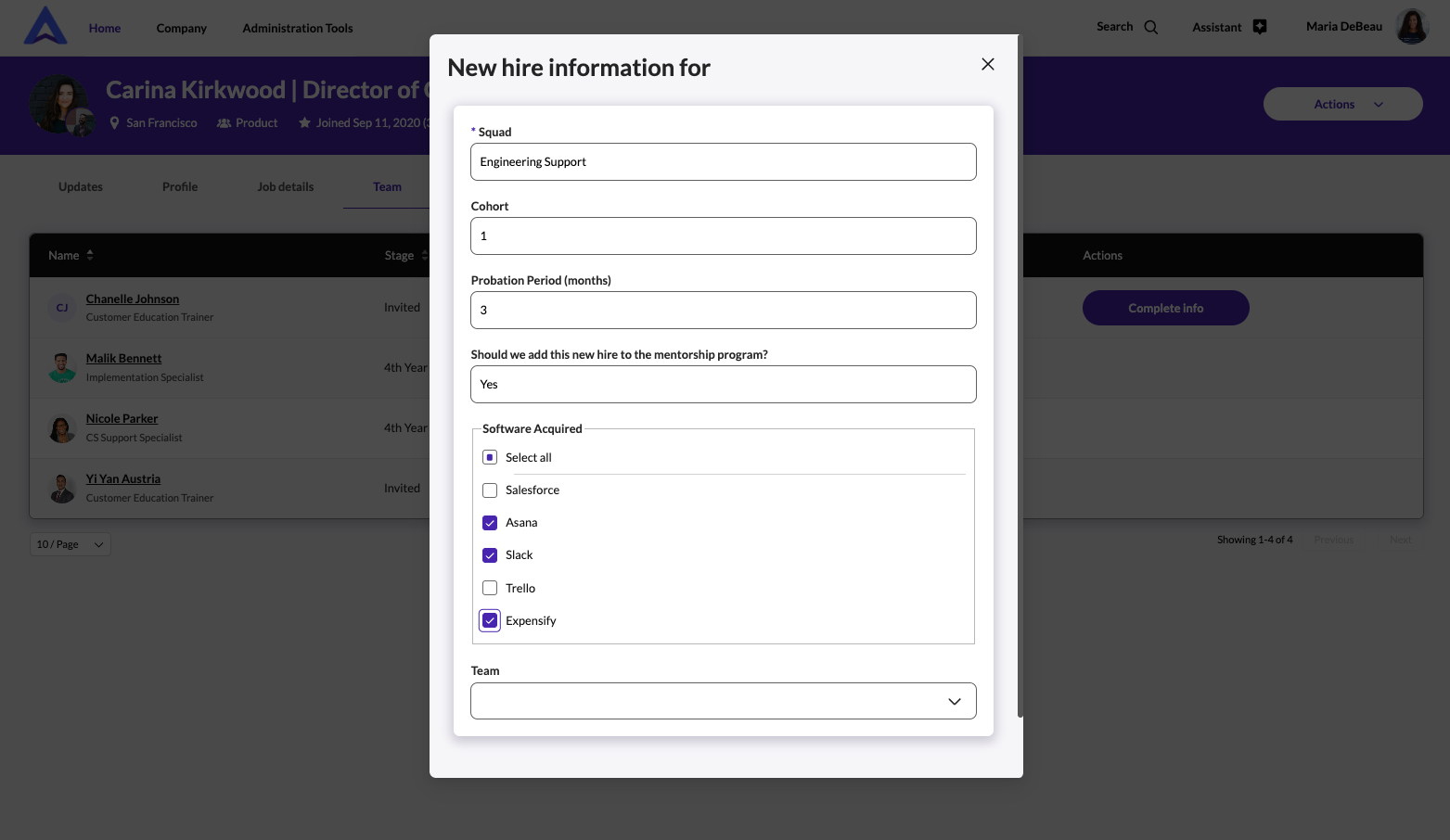The height and width of the screenshot is (840, 1450).
Task: Click Chanelle Johnson's CJ initials avatar
Action: 62,308
